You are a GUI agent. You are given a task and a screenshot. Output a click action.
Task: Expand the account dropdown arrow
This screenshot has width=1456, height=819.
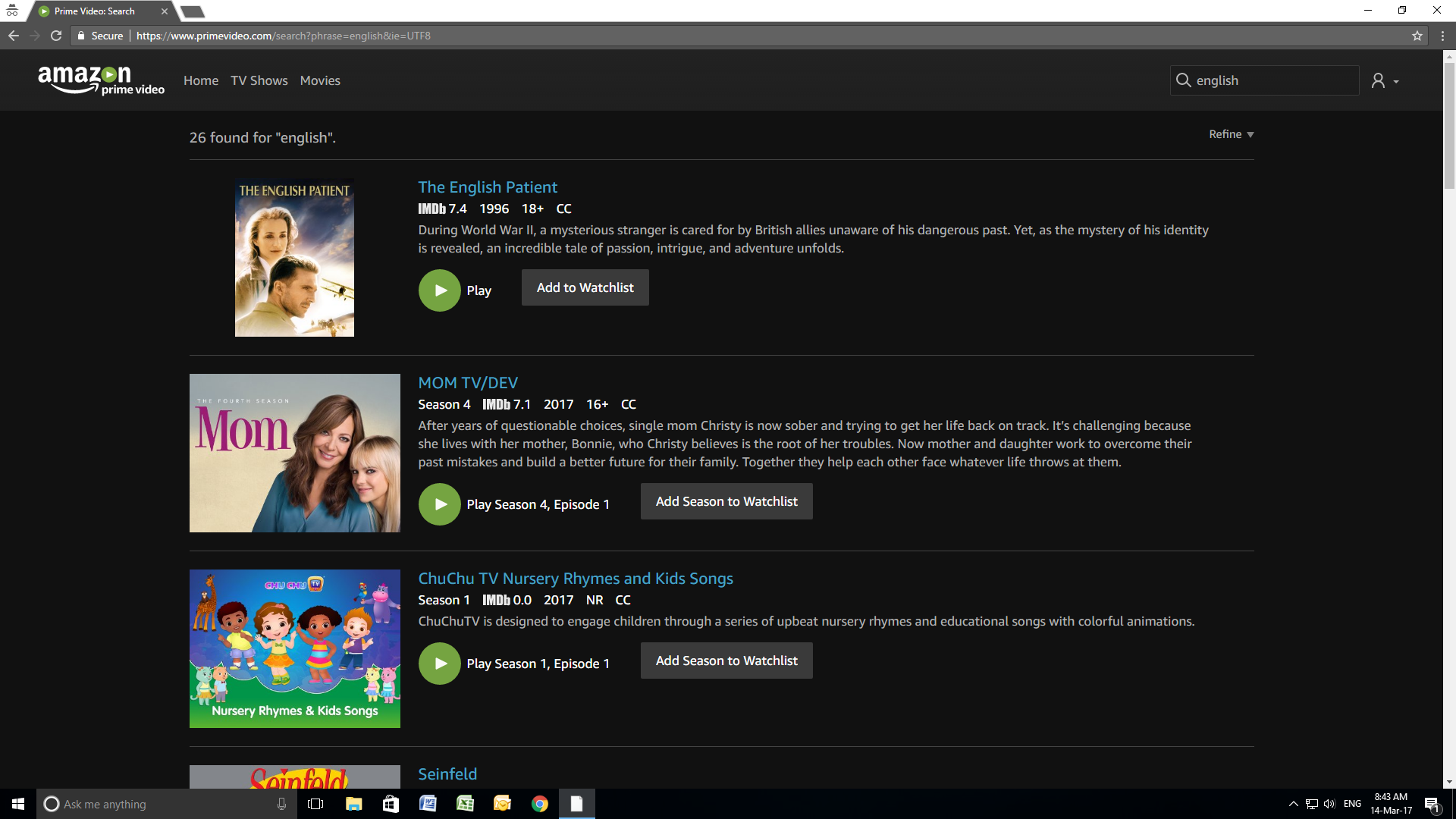tap(1396, 81)
